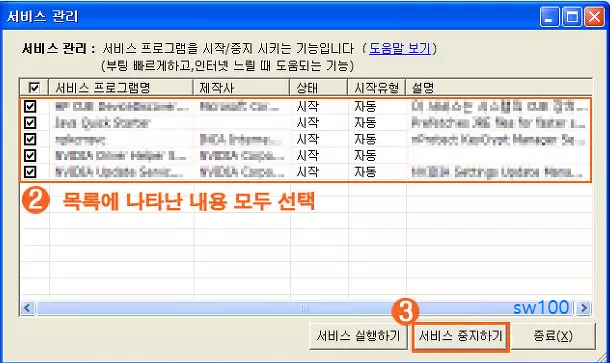Select the Java Quick Starter service name
The image size is (610, 363).
click(x=102, y=123)
